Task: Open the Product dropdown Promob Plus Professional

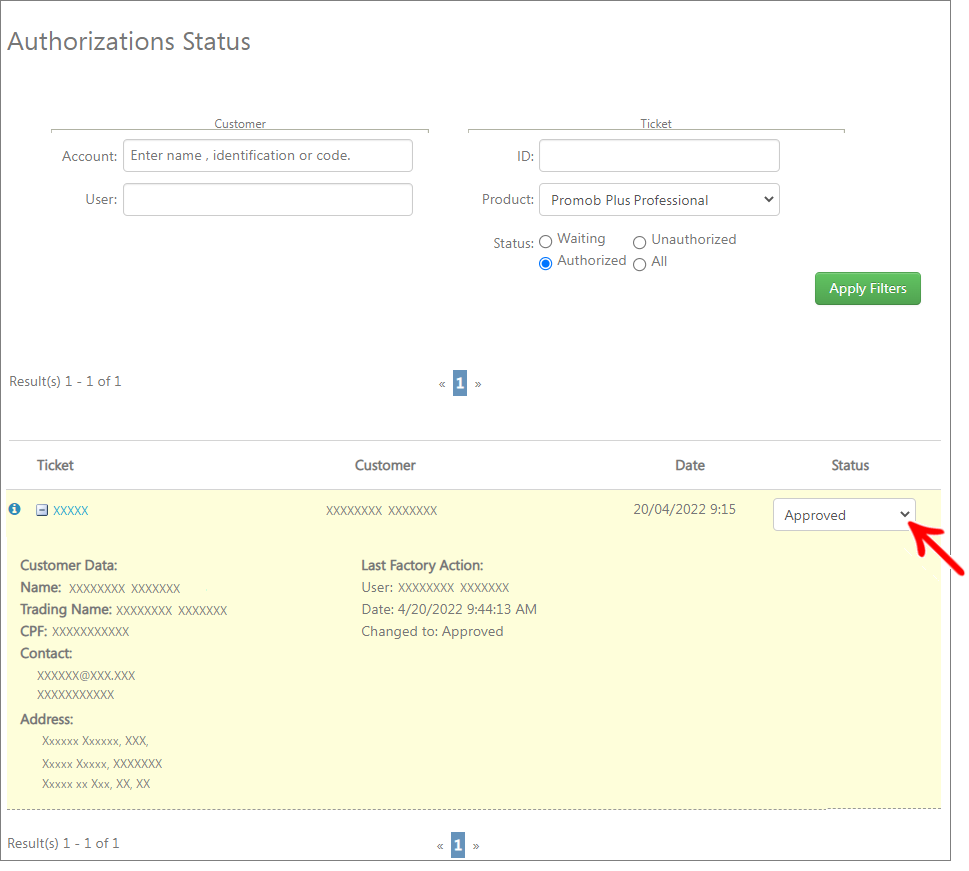Action: (659, 200)
